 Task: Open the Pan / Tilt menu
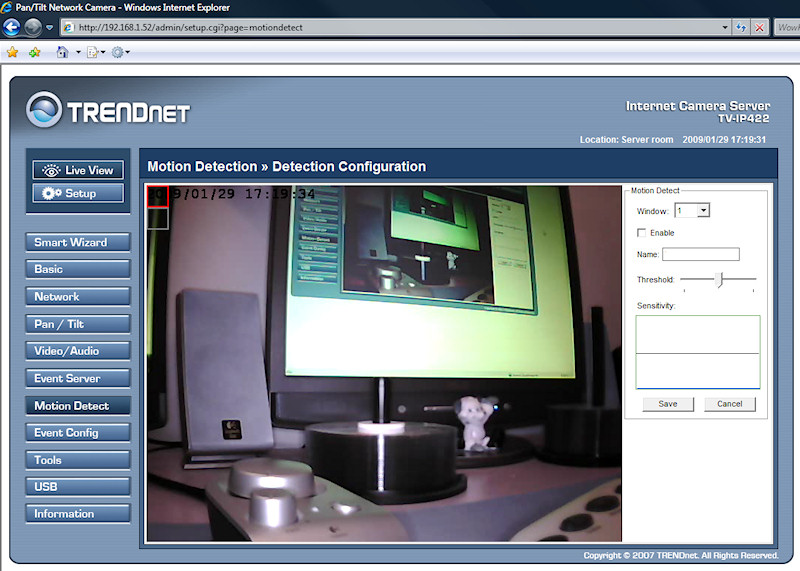pyautogui.click(x=78, y=324)
